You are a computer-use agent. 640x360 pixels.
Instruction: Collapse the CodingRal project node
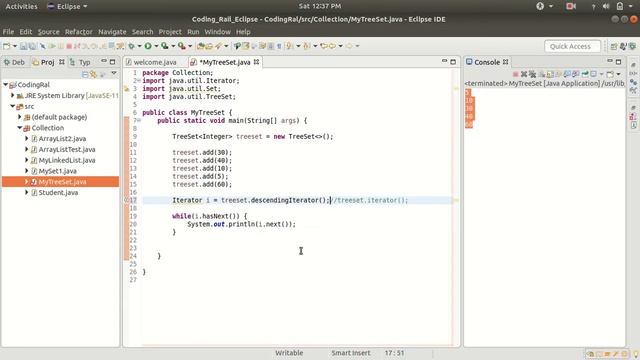click(x=5, y=84)
